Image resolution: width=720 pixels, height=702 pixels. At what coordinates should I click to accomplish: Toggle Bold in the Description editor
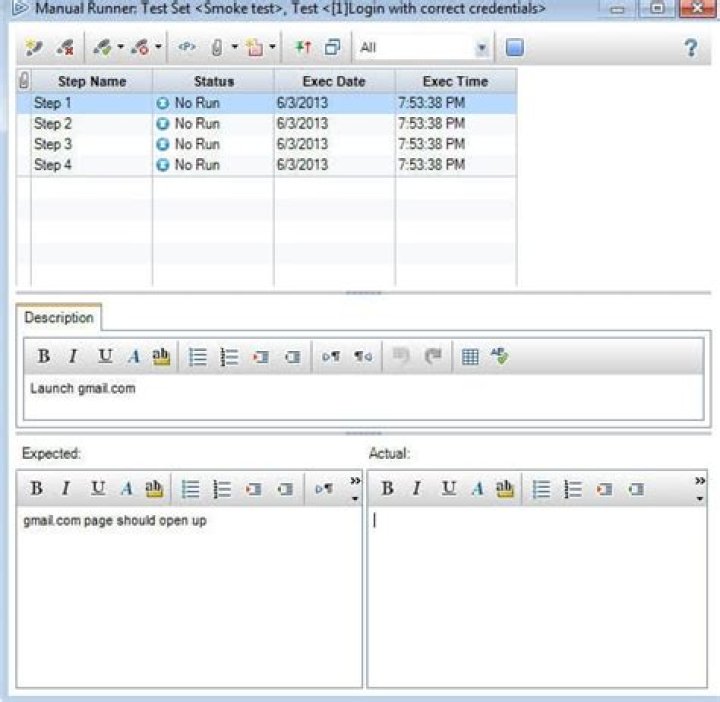coord(44,357)
